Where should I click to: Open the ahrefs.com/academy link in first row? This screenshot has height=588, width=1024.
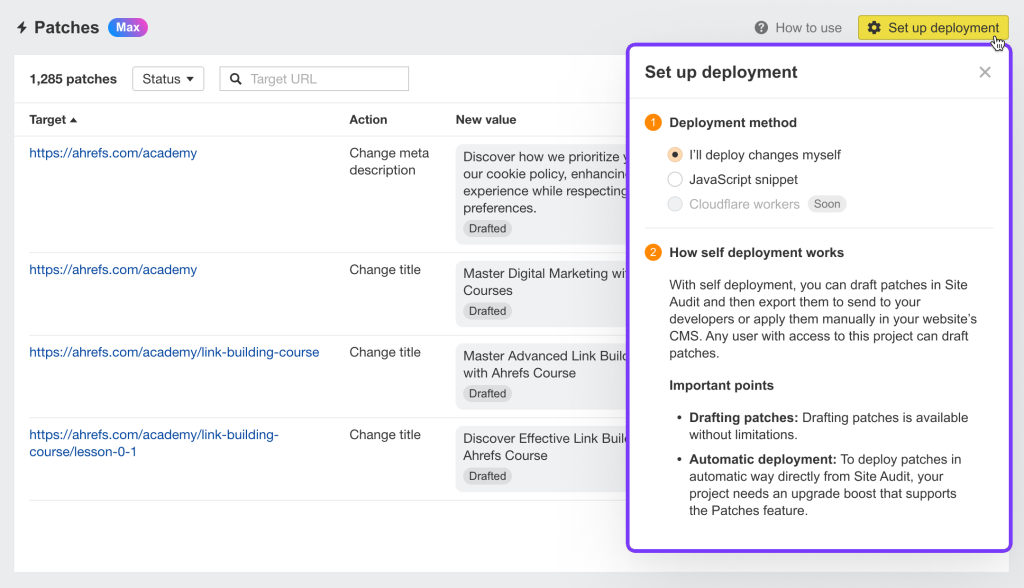click(113, 153)
